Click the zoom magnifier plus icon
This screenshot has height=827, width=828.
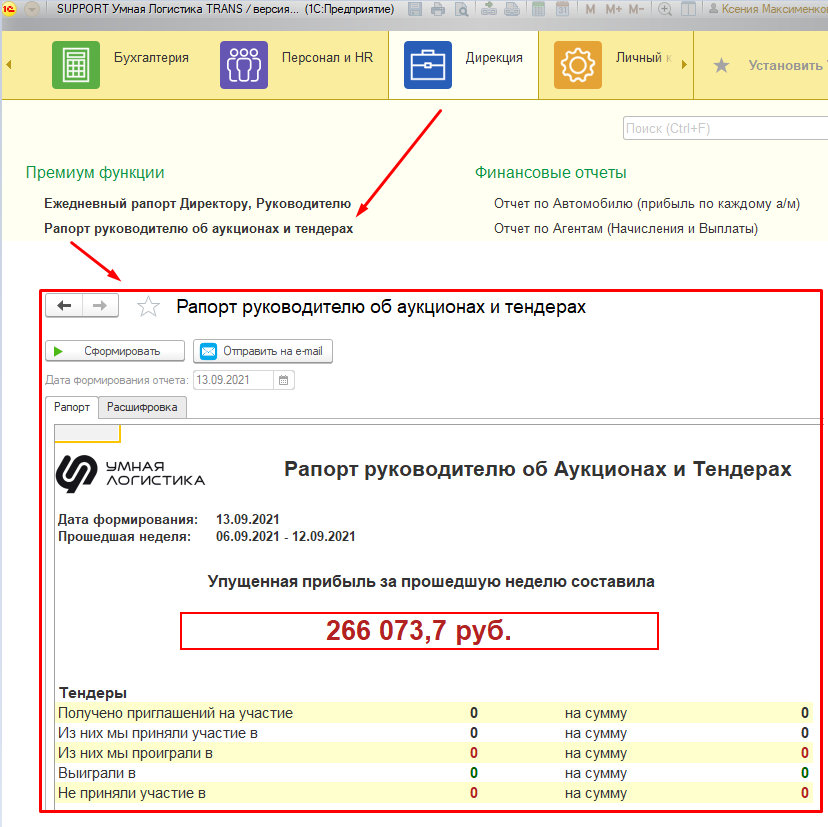(x=665, y=9)
